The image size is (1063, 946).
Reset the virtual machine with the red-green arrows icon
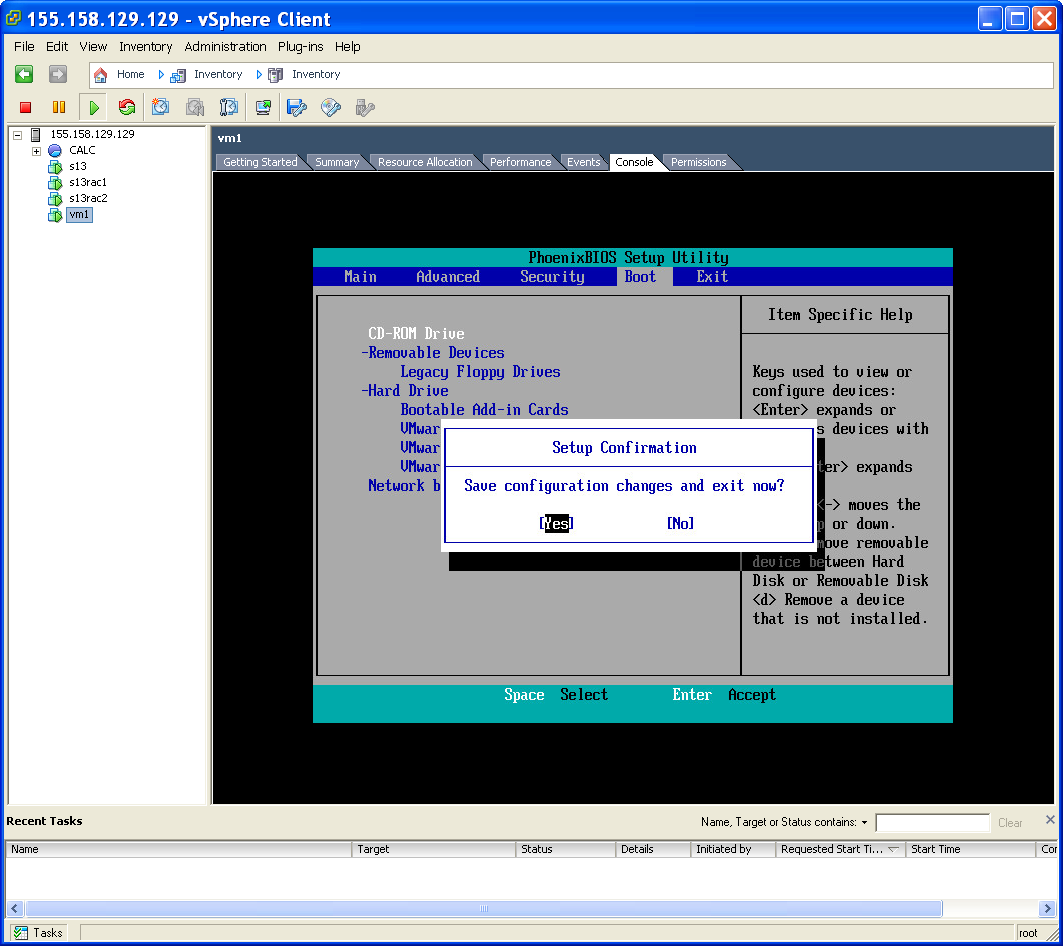coord(127,107)
